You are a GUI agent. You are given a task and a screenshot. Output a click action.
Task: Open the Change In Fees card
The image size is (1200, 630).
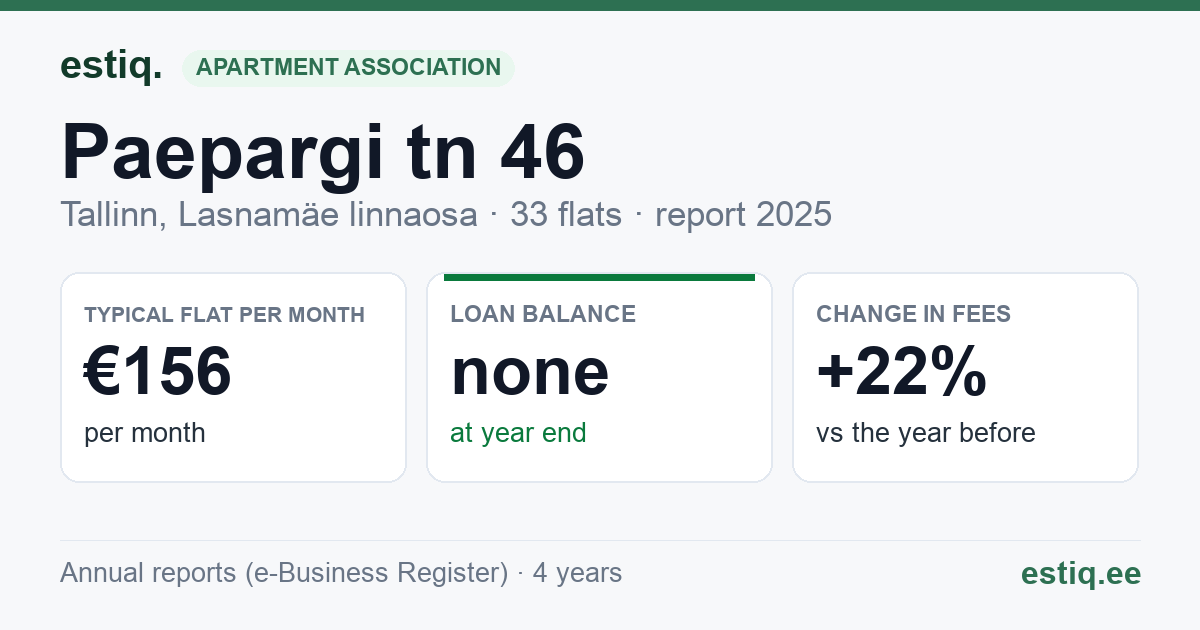965,377
